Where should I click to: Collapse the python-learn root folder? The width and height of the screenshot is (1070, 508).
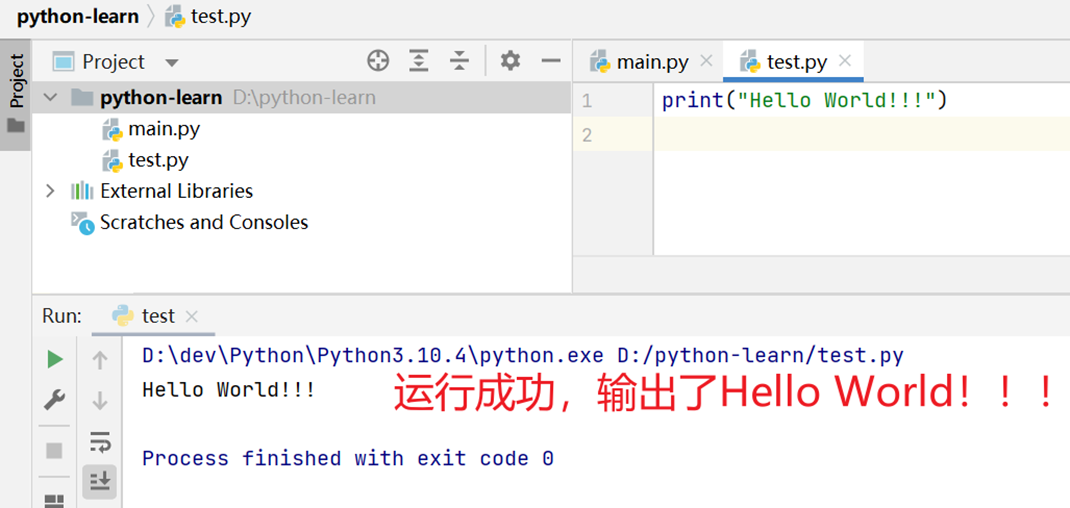click(x=50, y=98)
